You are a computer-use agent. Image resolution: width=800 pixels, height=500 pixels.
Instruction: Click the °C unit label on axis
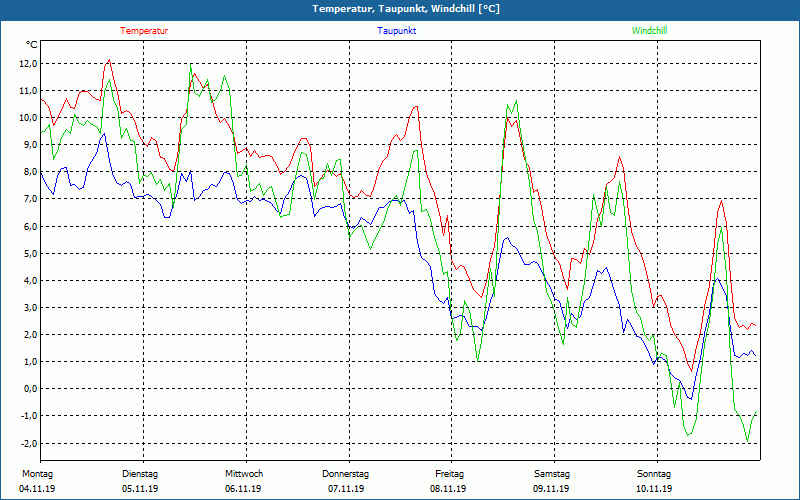[32, 45]
